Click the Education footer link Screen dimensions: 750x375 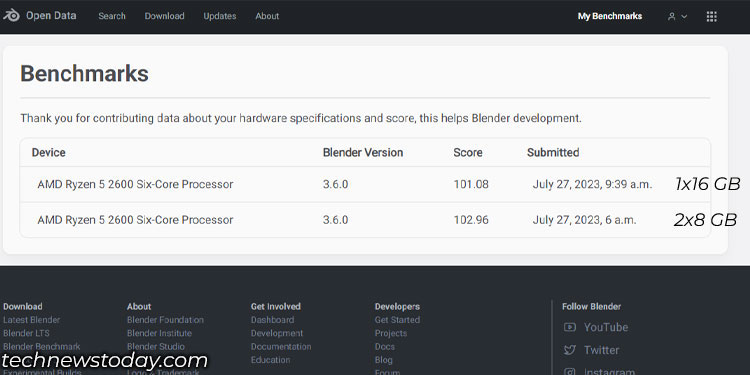pos(271,360)
